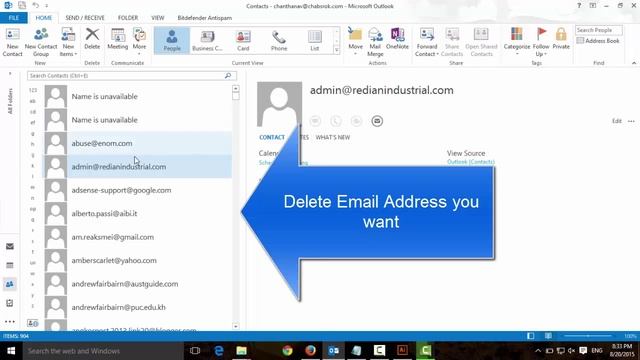Select the abuse@enom.com contact
The height and width of the screenshot is (360, 640).
[138, 143]
